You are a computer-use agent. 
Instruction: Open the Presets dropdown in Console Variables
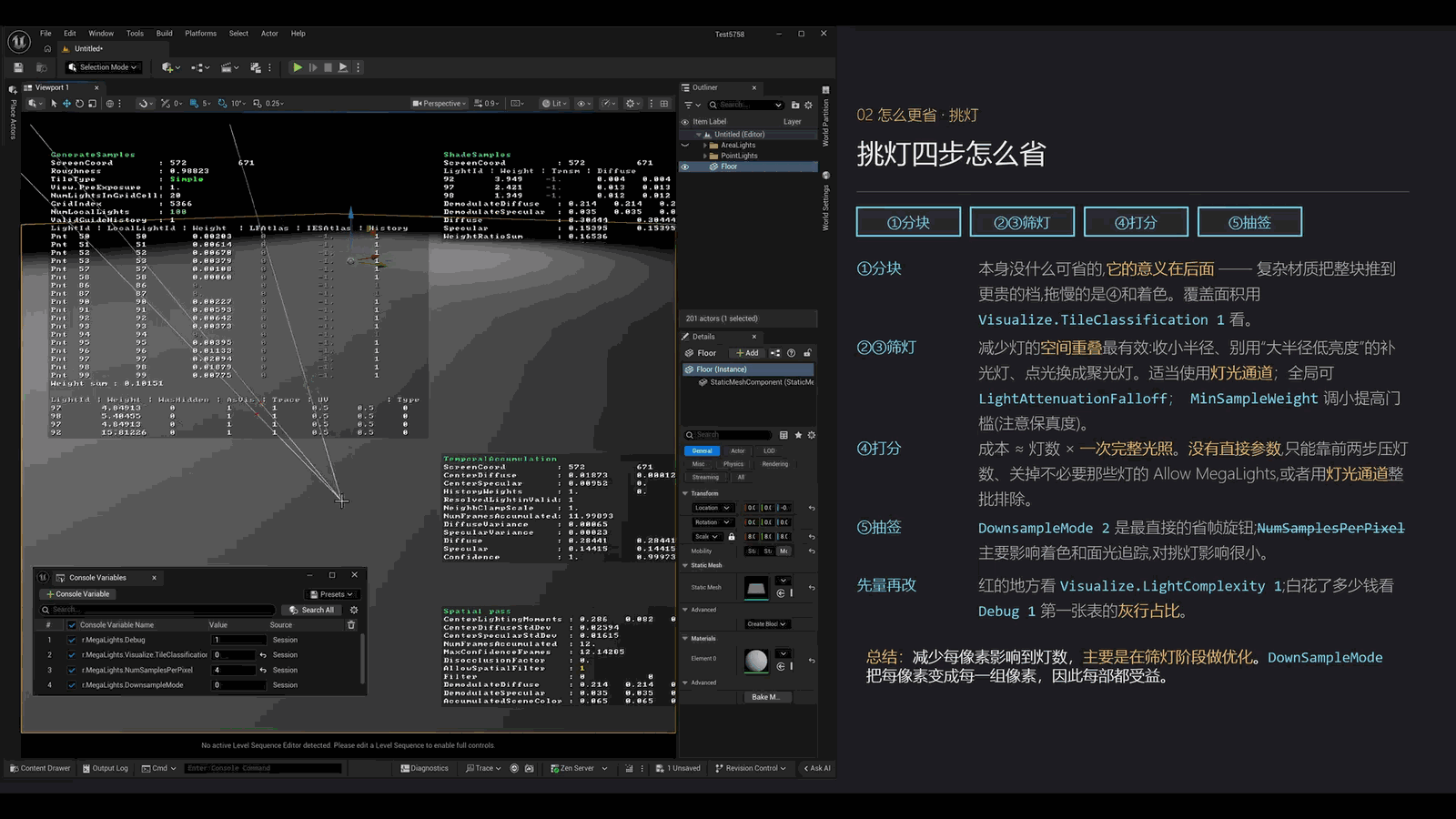[x=331, y=594]
